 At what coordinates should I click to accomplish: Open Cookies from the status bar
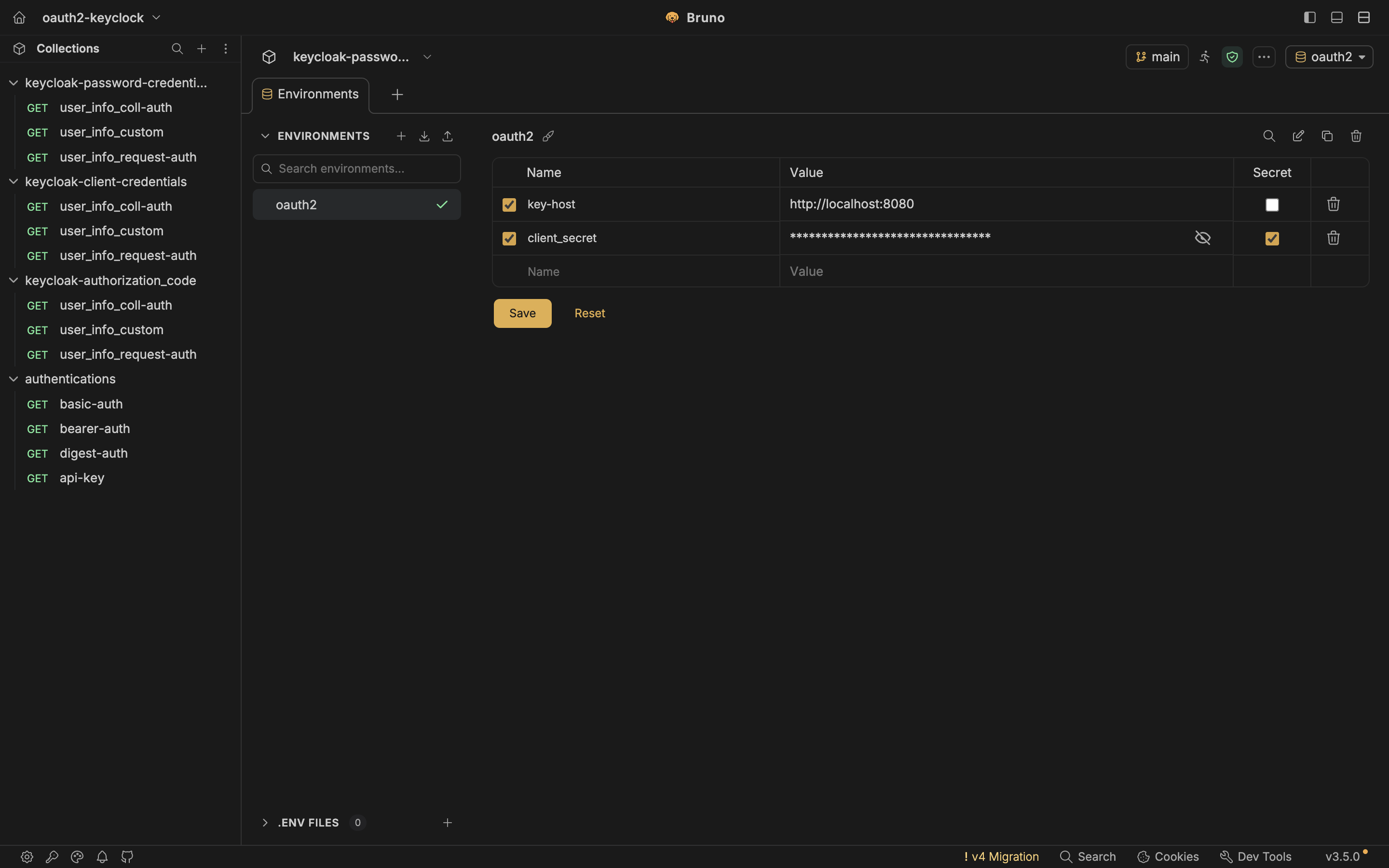coord(1168,857)
